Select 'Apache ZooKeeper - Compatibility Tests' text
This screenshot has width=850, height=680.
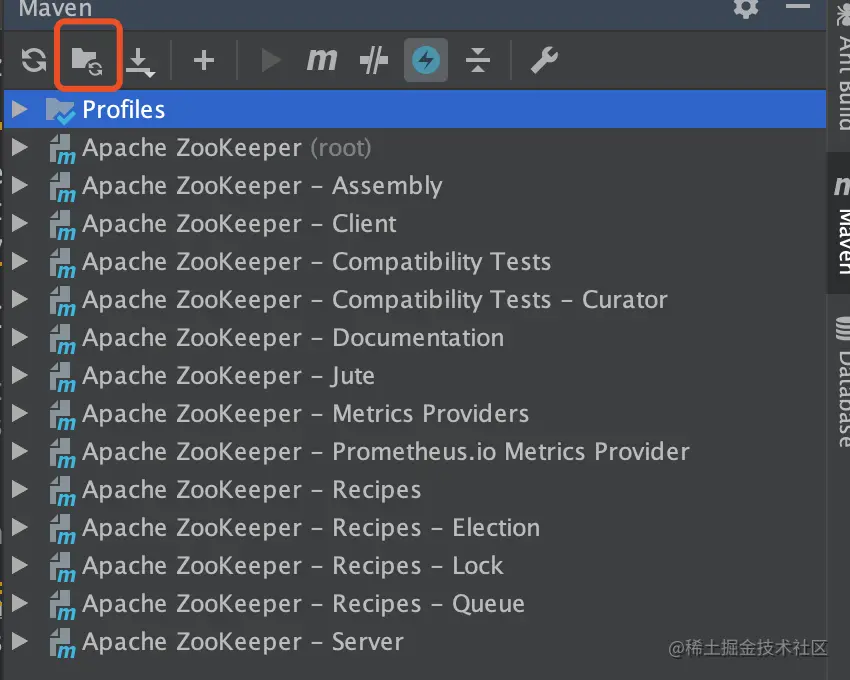317,262
